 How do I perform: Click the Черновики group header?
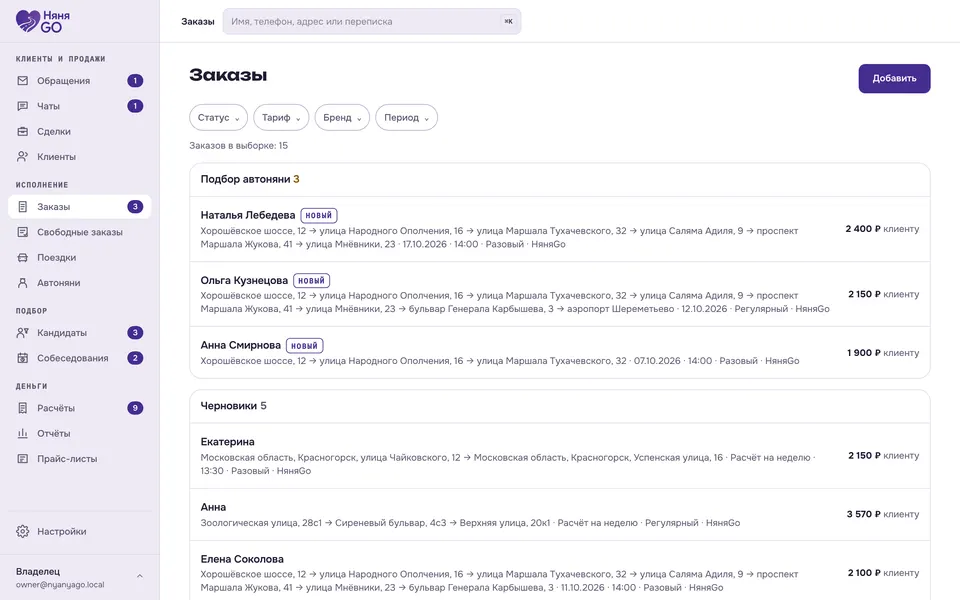[x=560, y=406]
